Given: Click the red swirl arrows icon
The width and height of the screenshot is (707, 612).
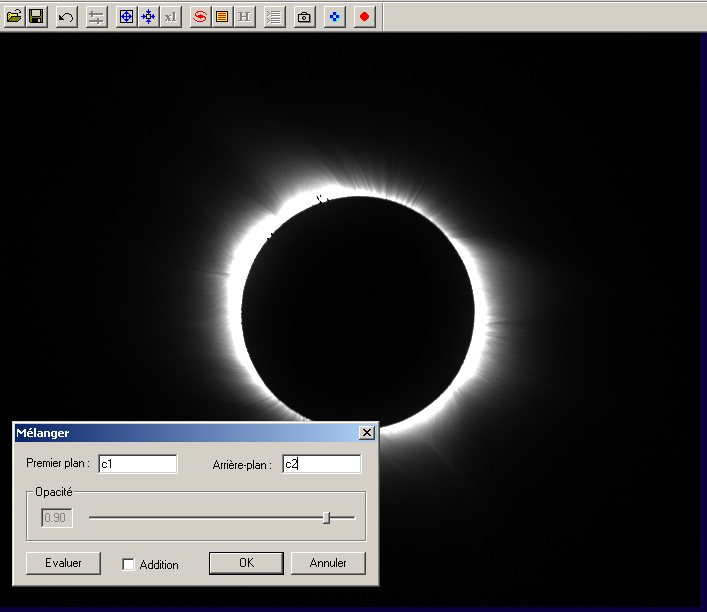Looking at the screenshot, I should 200,17.
